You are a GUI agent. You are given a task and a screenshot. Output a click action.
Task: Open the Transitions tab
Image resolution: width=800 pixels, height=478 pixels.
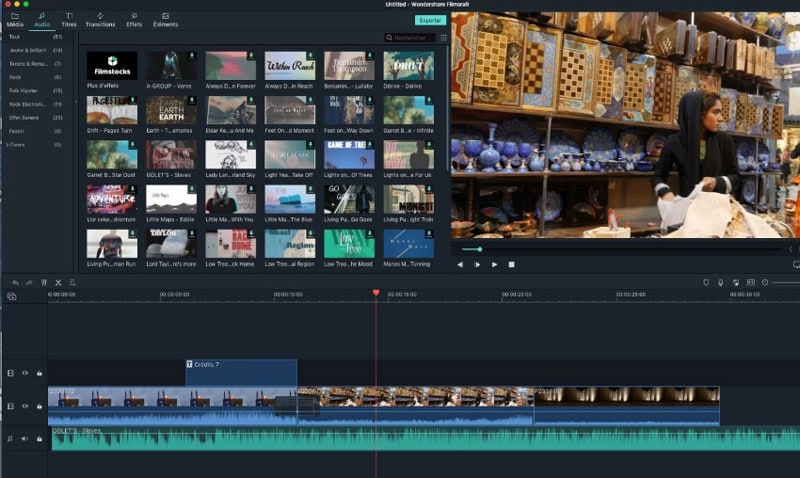click(100, 20)
